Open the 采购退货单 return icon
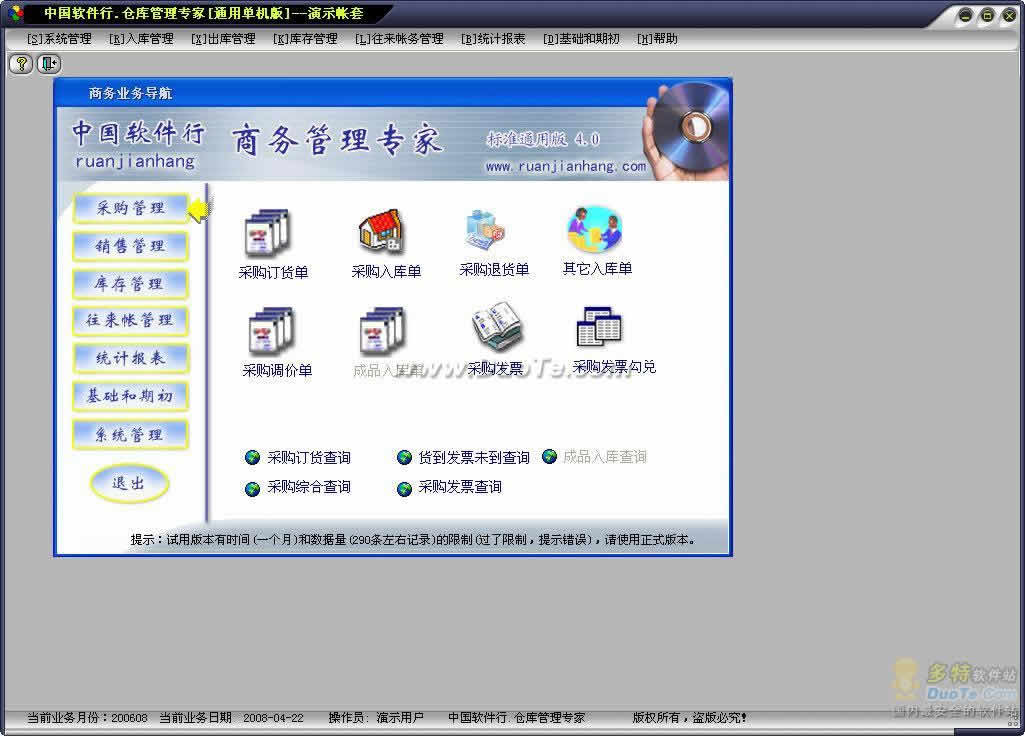Image resolution: width=1025 pixels, height=736 pixels. click(x=486, y=229)
